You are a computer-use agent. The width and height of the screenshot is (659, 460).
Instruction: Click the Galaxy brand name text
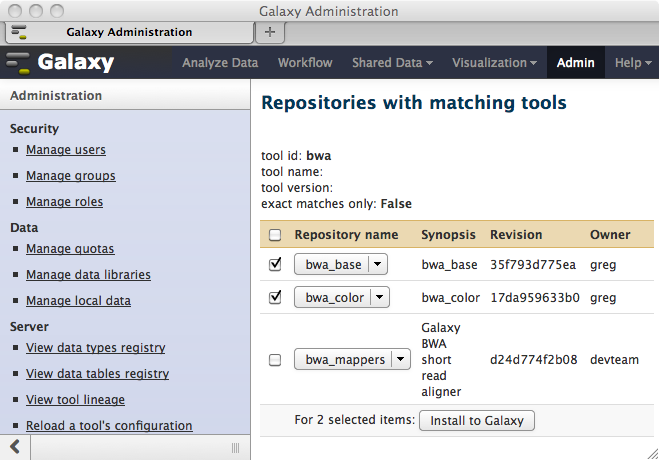[76, 63]
